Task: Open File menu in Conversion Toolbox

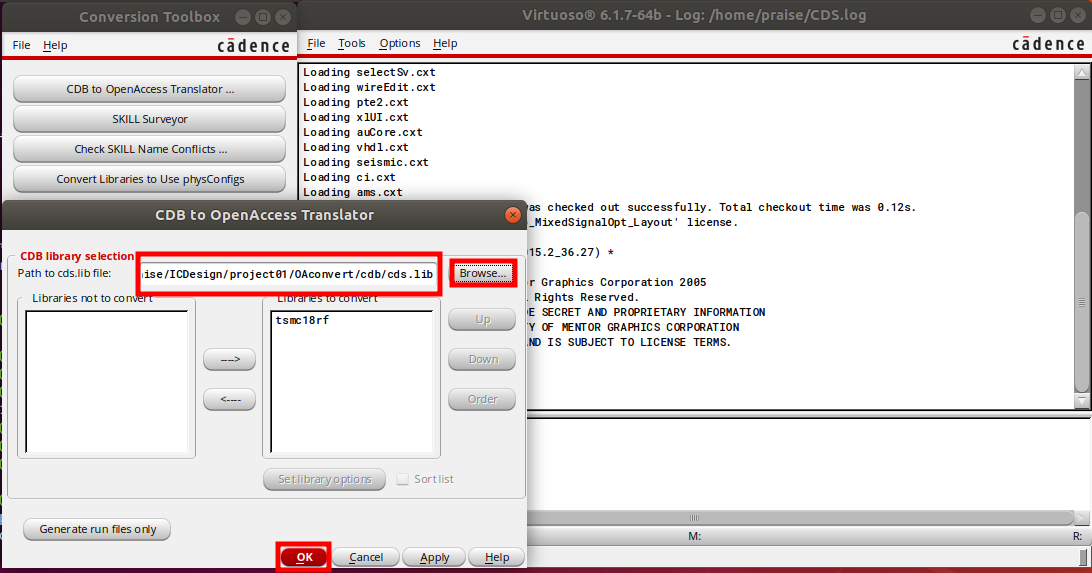Action: (x=22, y=45)
